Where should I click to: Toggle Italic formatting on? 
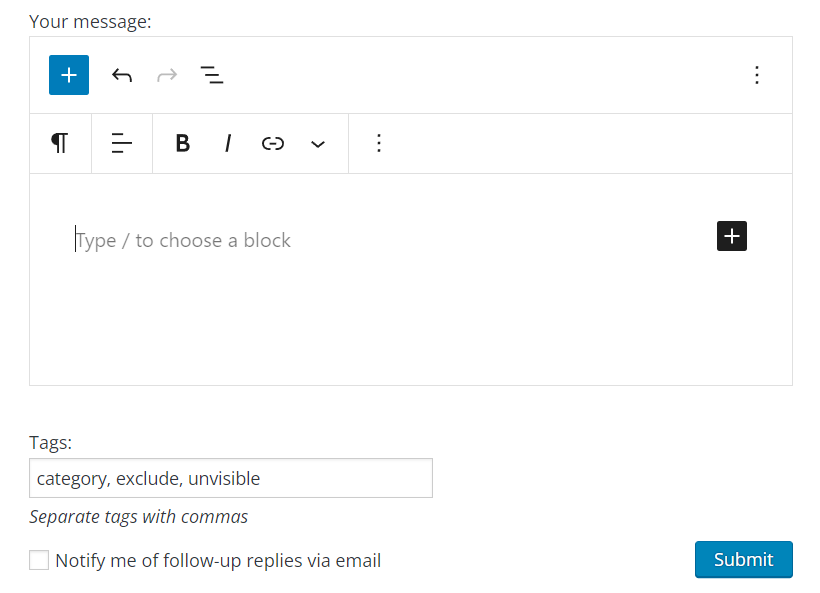(228, 143)
